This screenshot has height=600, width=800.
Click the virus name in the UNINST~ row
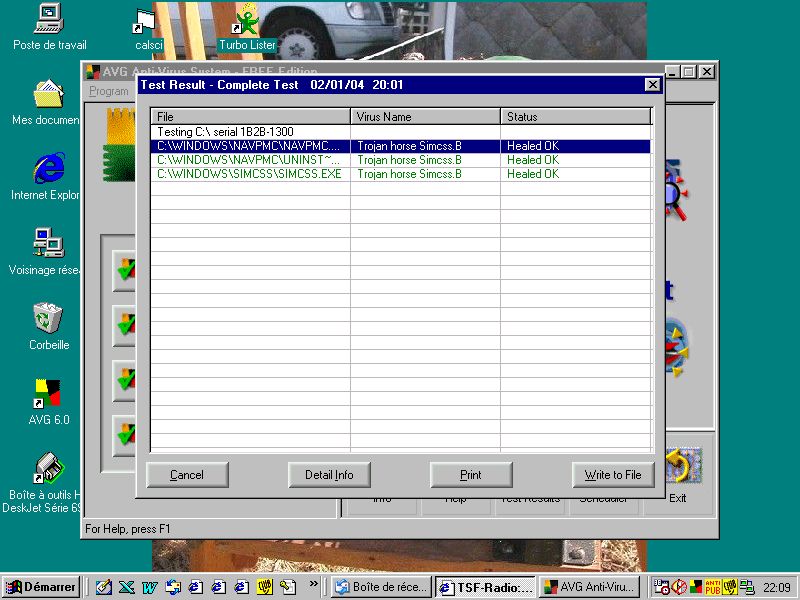410,160
